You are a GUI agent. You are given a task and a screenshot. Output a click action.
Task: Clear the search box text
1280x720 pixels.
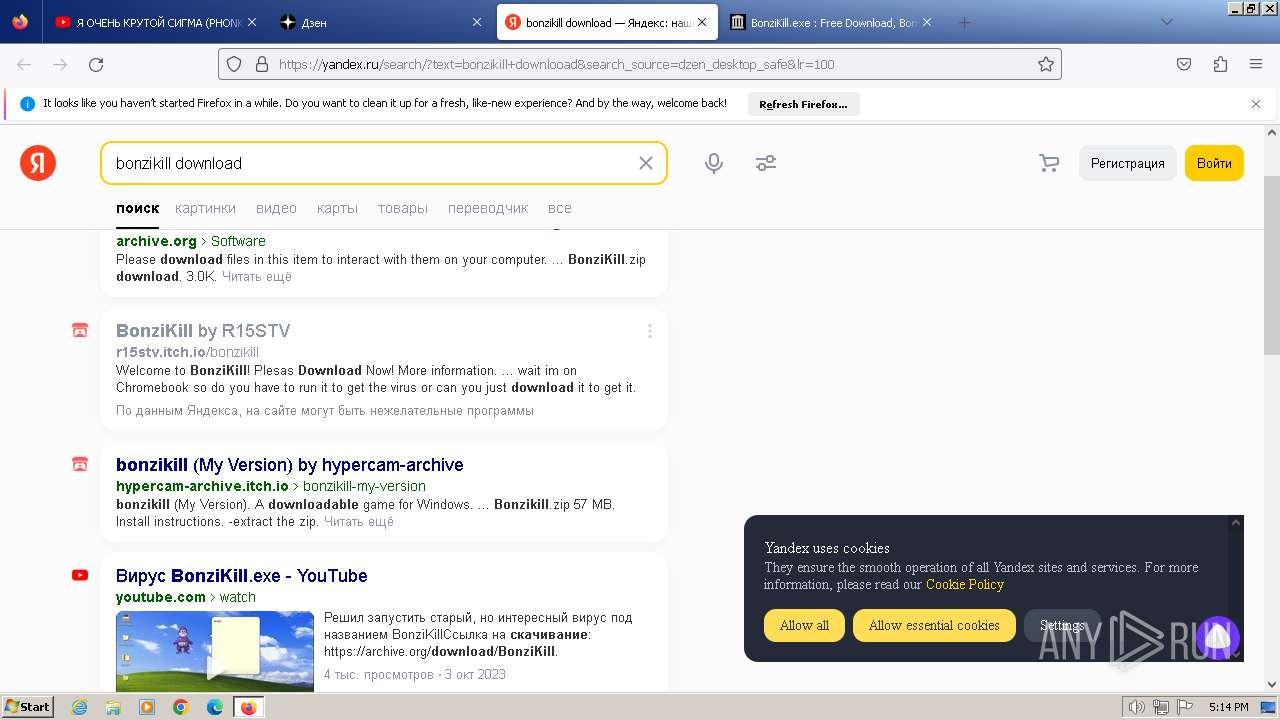pos(646,163)
